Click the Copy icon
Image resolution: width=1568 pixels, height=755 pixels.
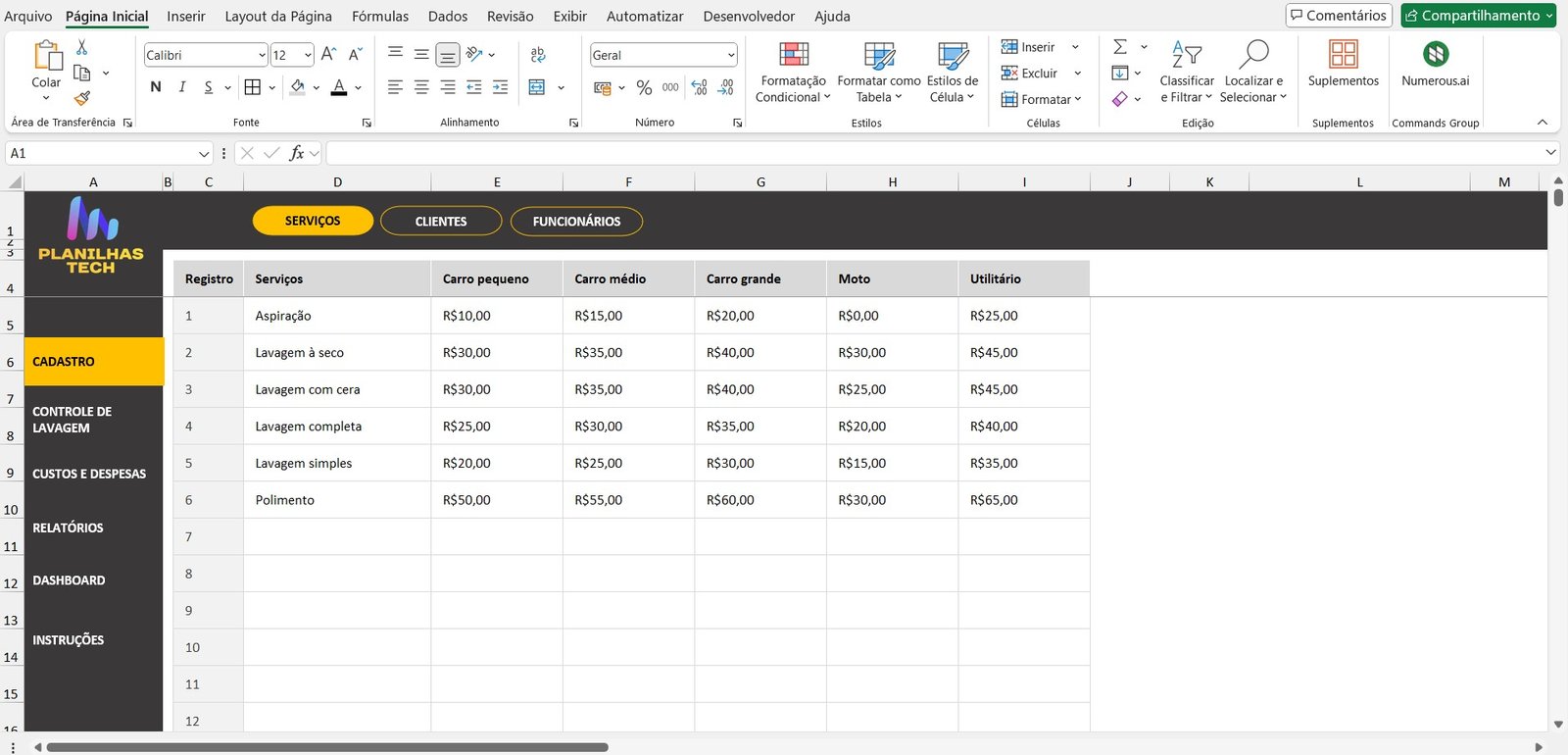click(82, 73)
